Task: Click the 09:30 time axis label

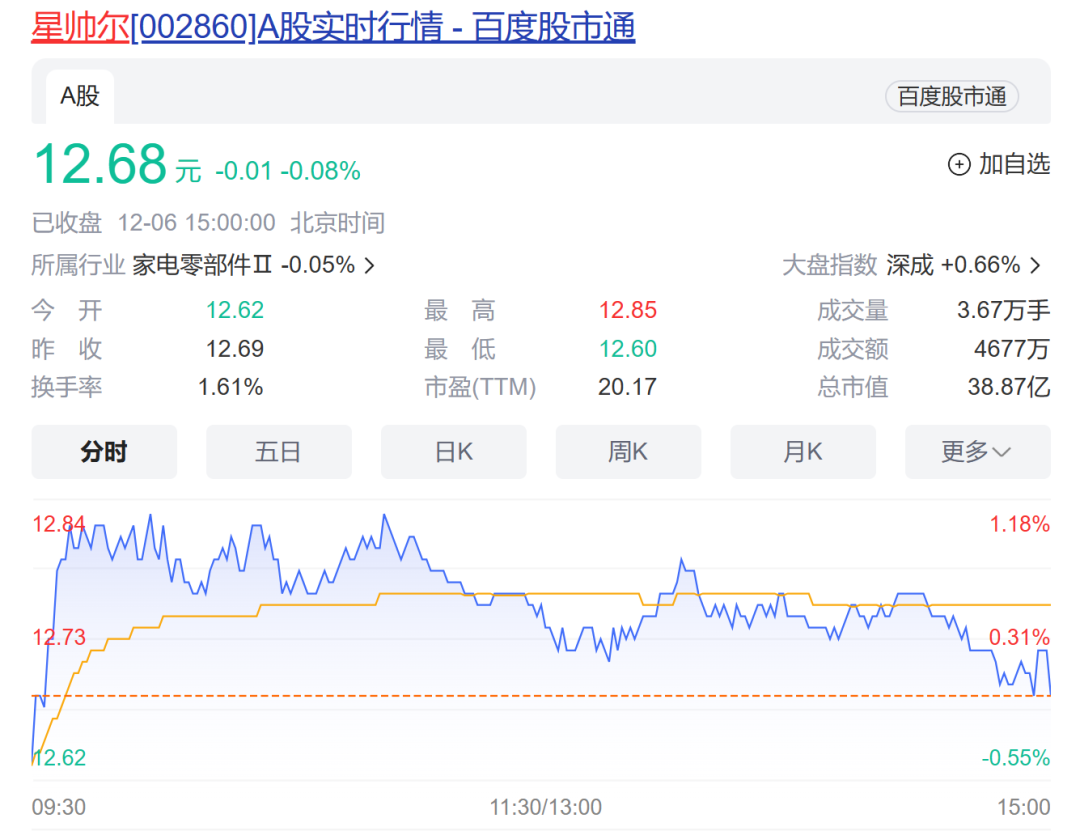Action: coord(59,807)
